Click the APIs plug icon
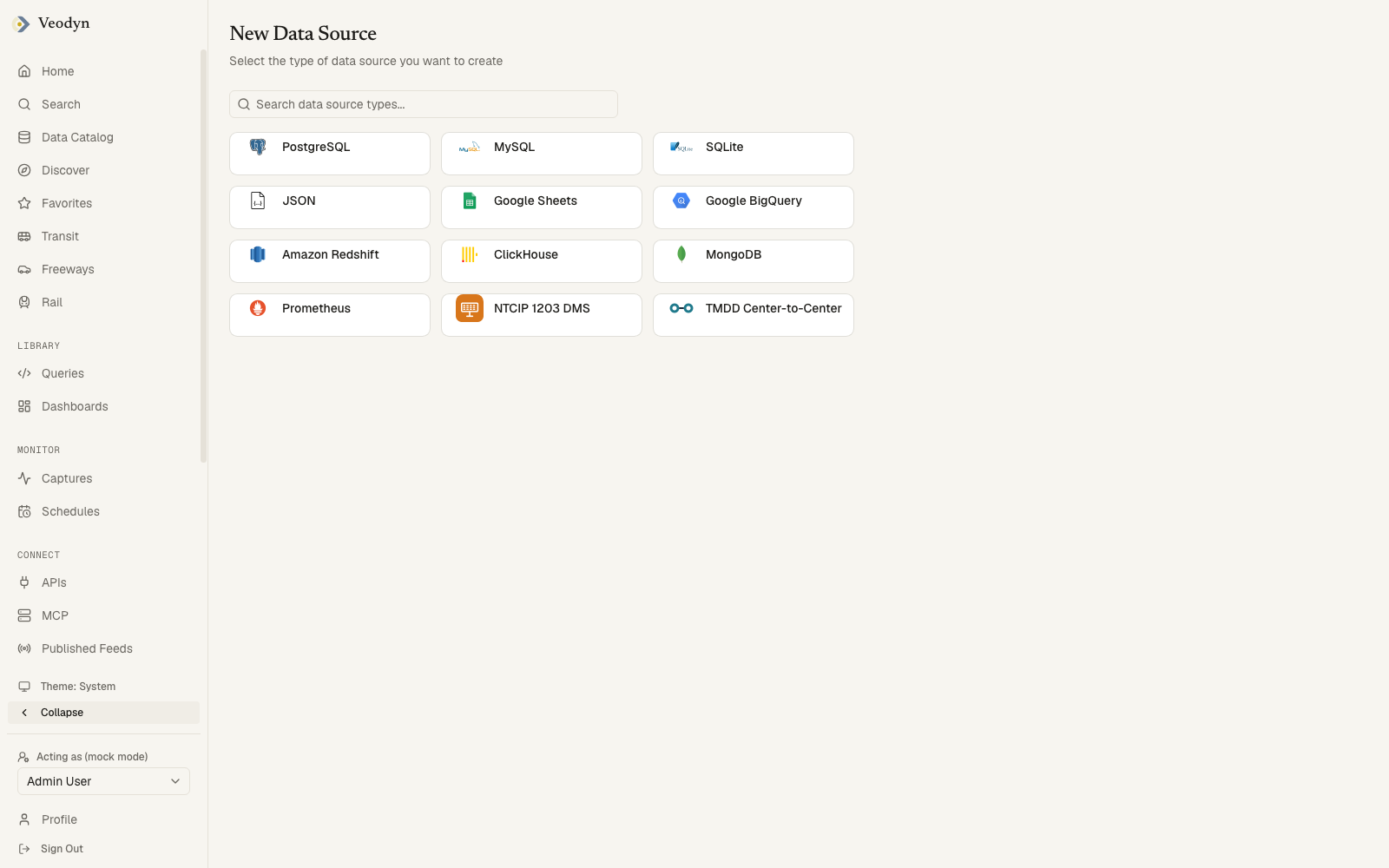 point(24,582)
